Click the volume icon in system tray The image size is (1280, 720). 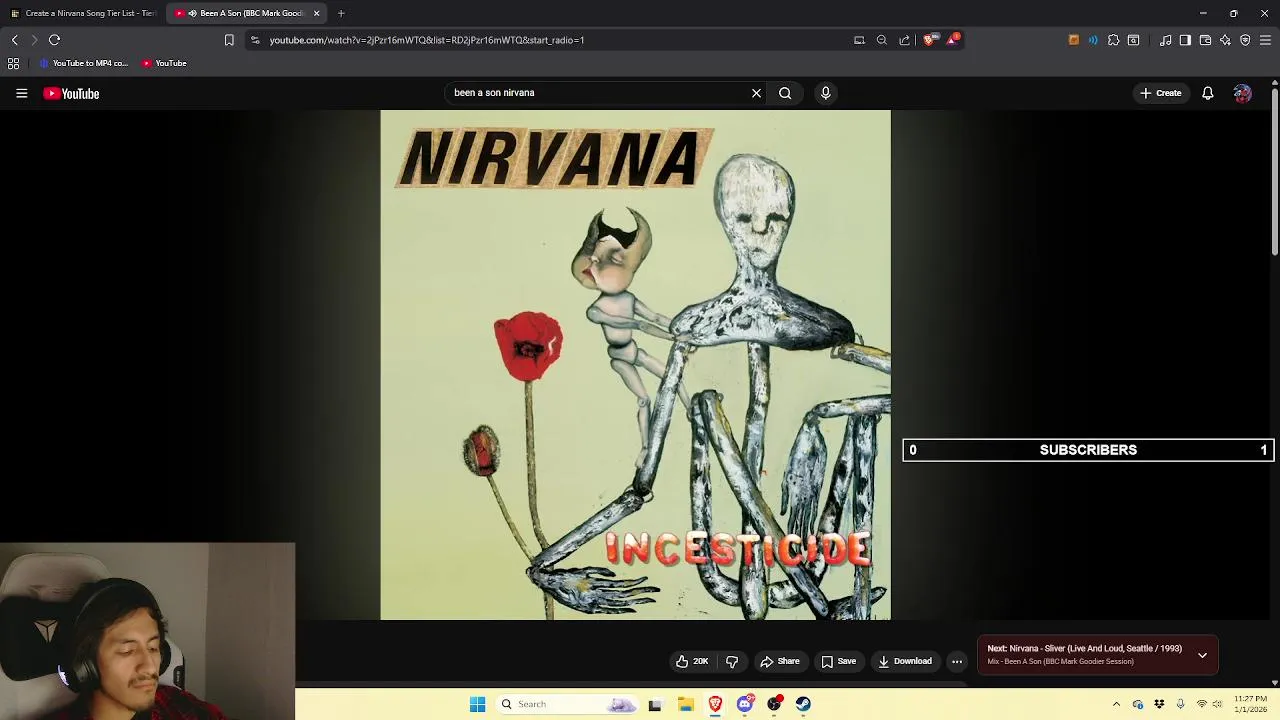(x=1217, y=704)
